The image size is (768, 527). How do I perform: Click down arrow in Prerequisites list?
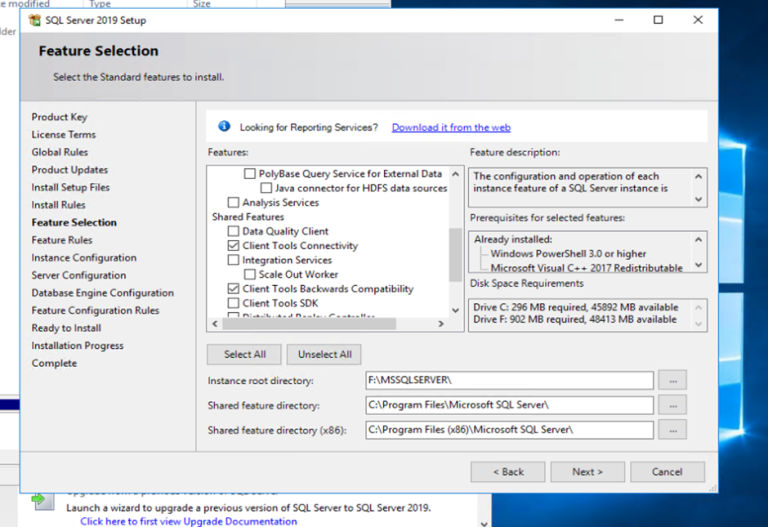pyautogui.click(x=698, y=265)
